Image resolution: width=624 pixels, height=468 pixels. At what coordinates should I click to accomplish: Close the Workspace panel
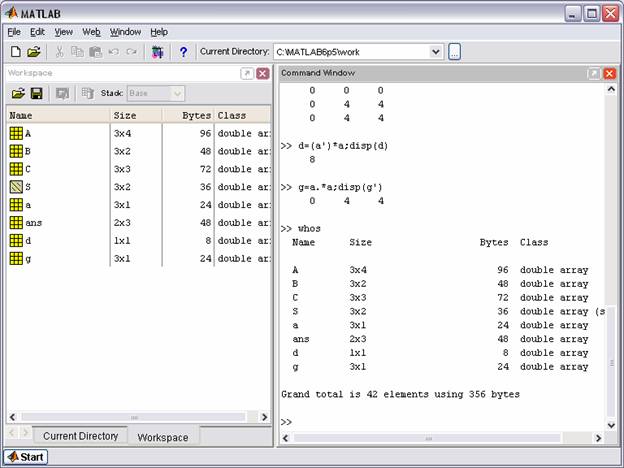click(263, 74)
